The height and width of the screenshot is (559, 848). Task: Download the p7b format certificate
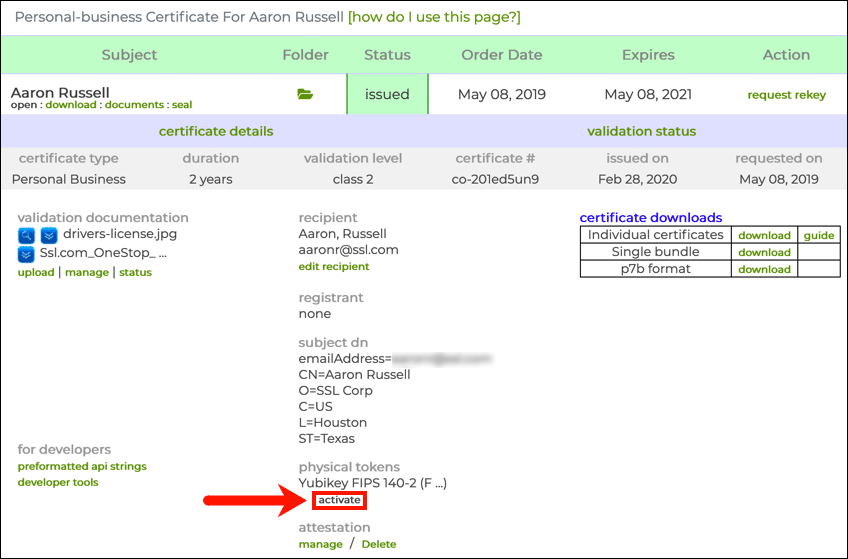tap(764, 269)
